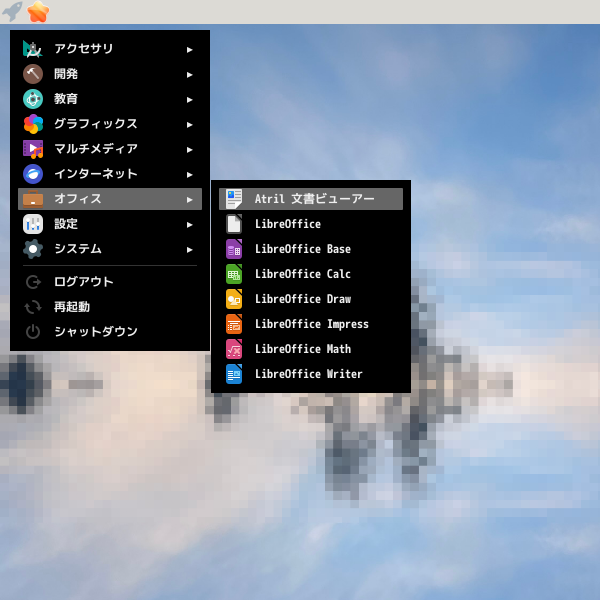The height and width of the screenshot is (600, 600).
Task: Click the blank LibreOffice document icon
Action: (234, 224)
